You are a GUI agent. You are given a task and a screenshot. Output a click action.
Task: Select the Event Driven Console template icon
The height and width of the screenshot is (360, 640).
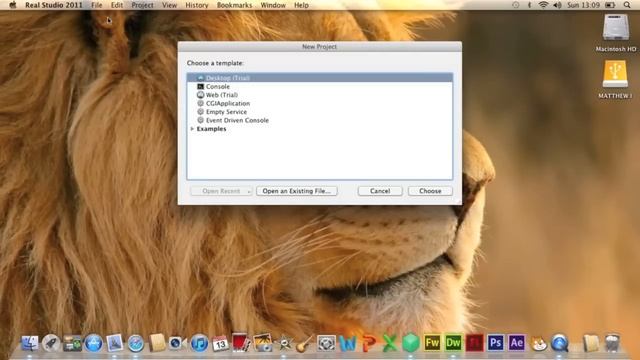(x=200, y=120)
